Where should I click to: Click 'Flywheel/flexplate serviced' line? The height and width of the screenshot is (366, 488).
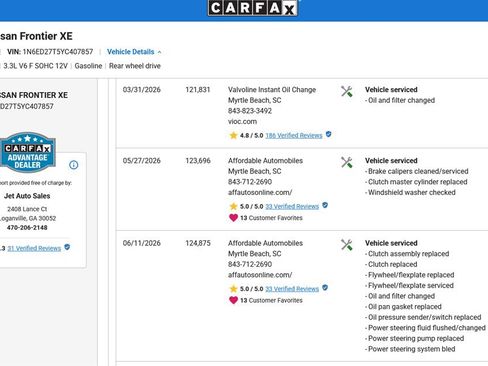pos(410,286)
